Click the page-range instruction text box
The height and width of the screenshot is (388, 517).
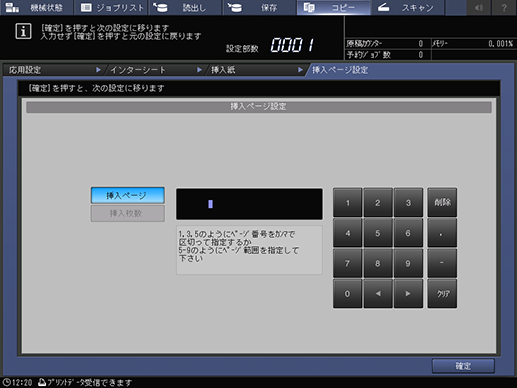249,250
